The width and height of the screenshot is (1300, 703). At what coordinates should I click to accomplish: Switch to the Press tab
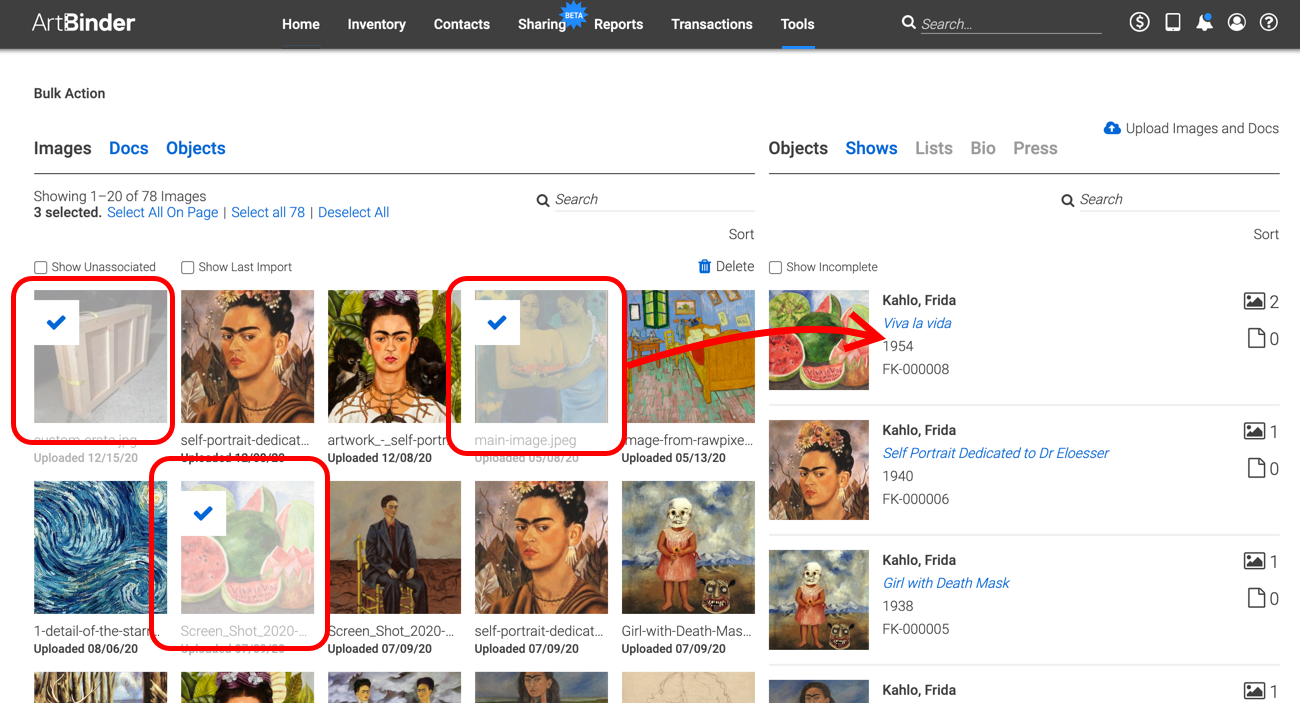point(1035,148)
